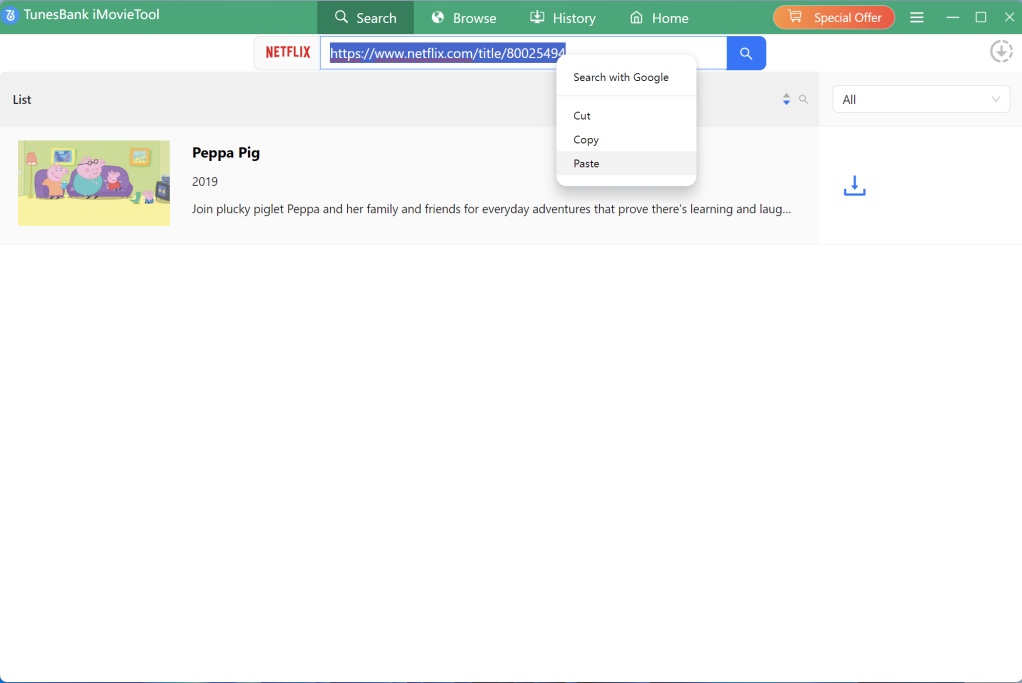Select Search with Google menu entry

621,77
